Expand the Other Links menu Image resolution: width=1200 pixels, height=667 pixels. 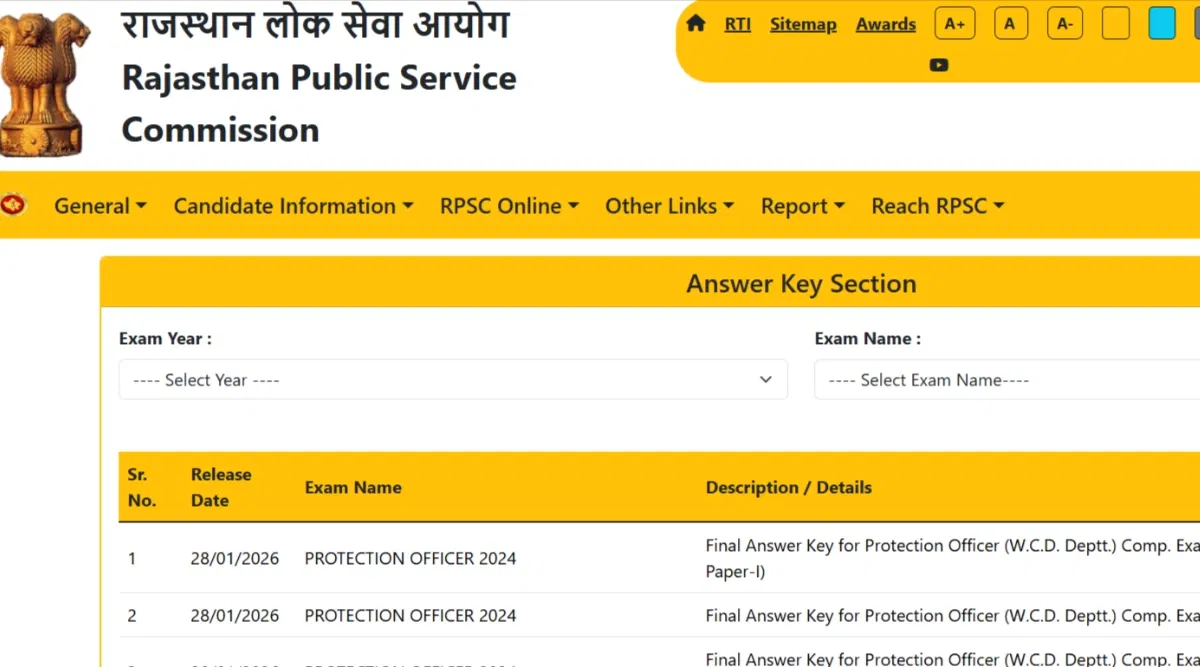tap(669, 206)
